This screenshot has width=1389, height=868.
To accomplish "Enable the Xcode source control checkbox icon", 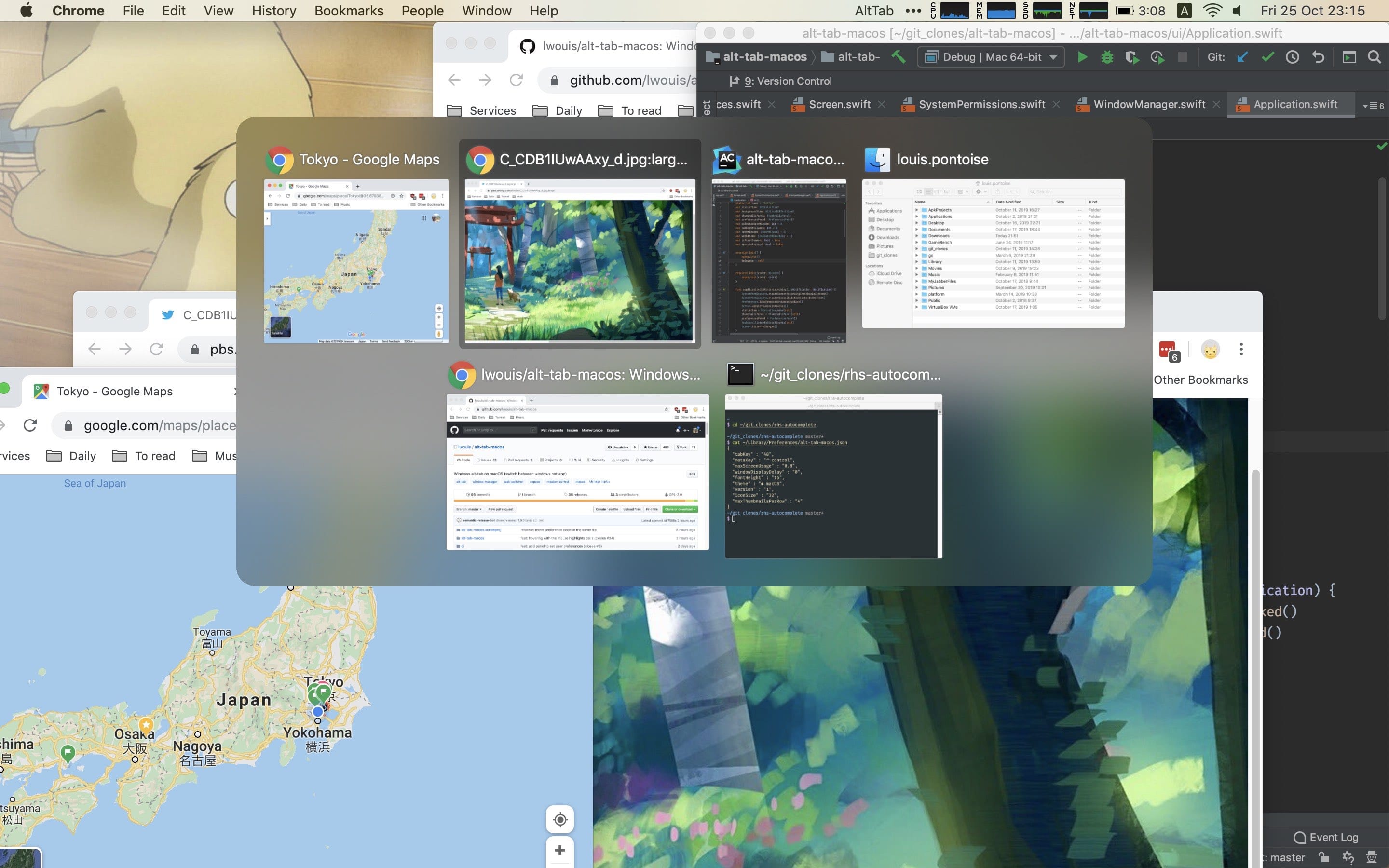I will (x=1268, y=57).
